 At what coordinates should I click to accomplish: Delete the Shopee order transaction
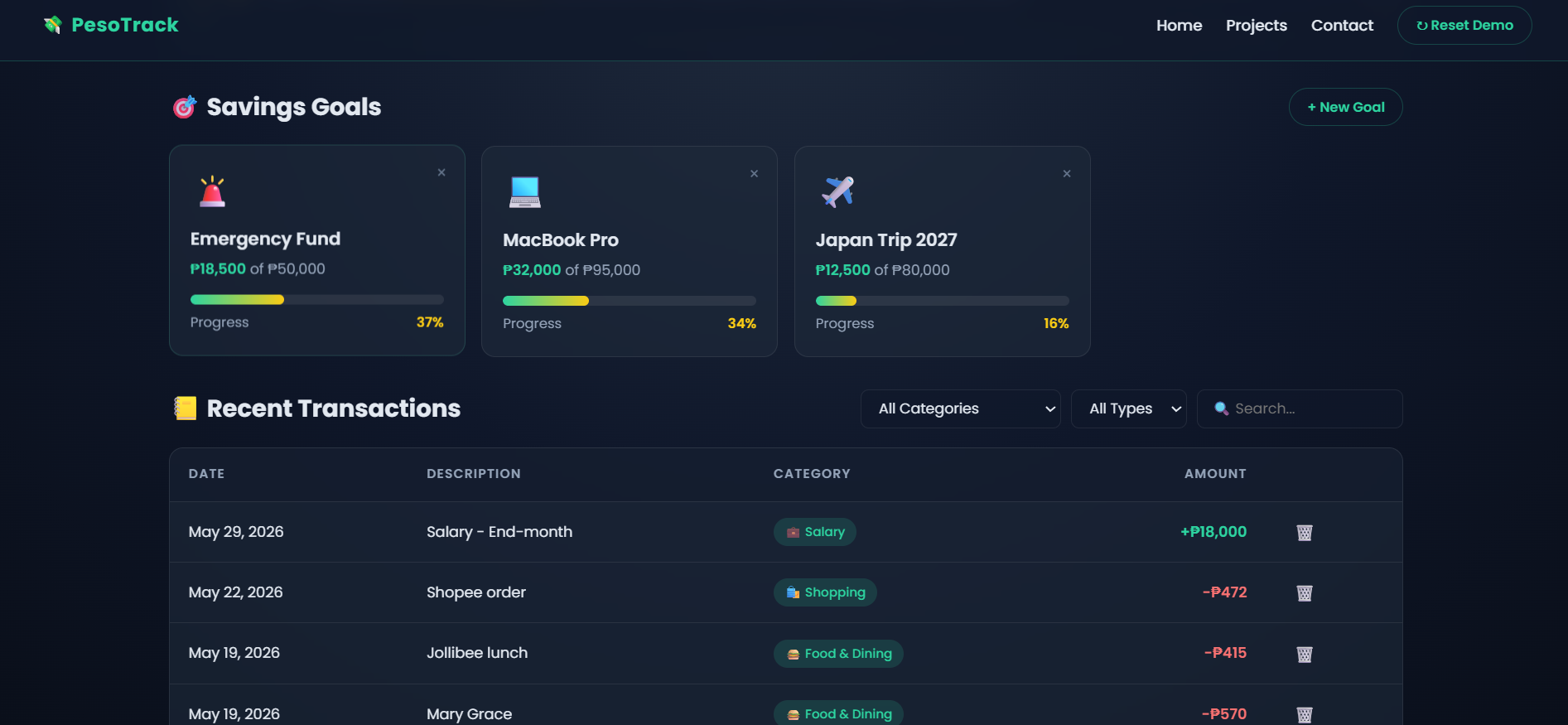[x=1305, y=593]
